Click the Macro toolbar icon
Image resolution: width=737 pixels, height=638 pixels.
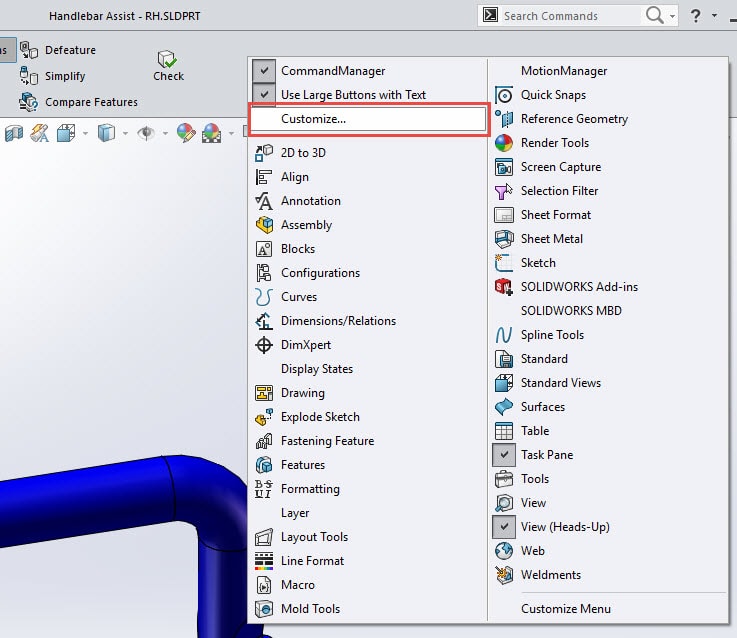(264, 584)
